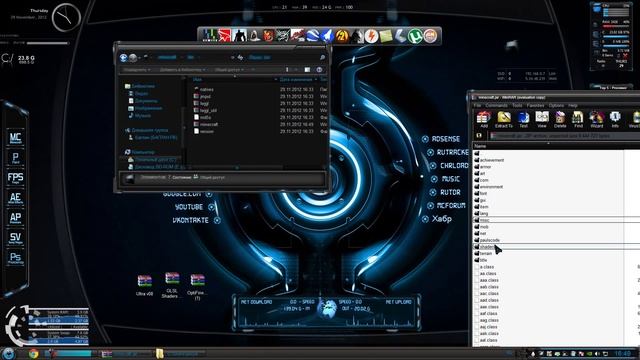Select the version file in Explorer
Image resolution: width=640 pixels, height=360 pixels.
pos(204,131)
